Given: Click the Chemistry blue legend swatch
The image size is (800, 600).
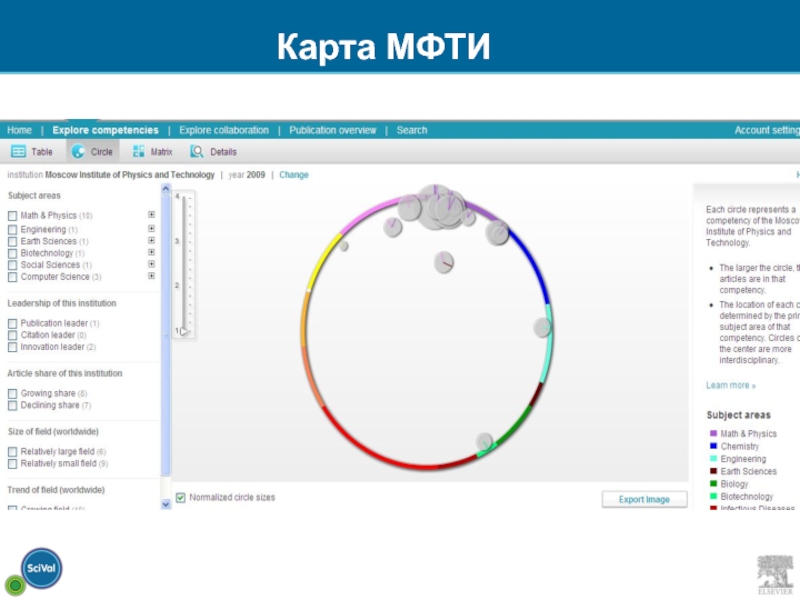Looking at the screenshot, I should [x=713, y=446].
